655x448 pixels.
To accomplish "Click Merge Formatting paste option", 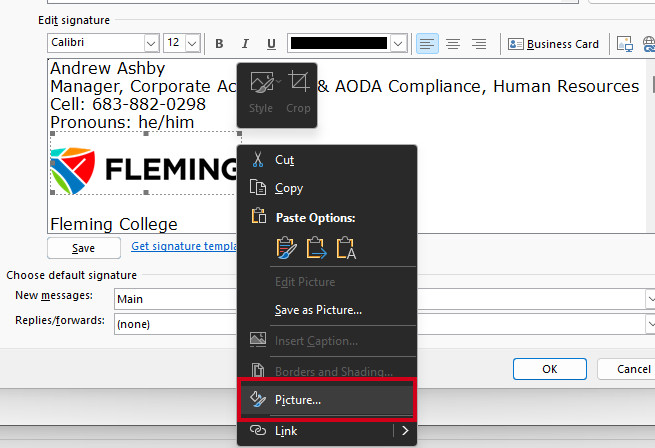I will pyautogui.click(x=316, y=248).
